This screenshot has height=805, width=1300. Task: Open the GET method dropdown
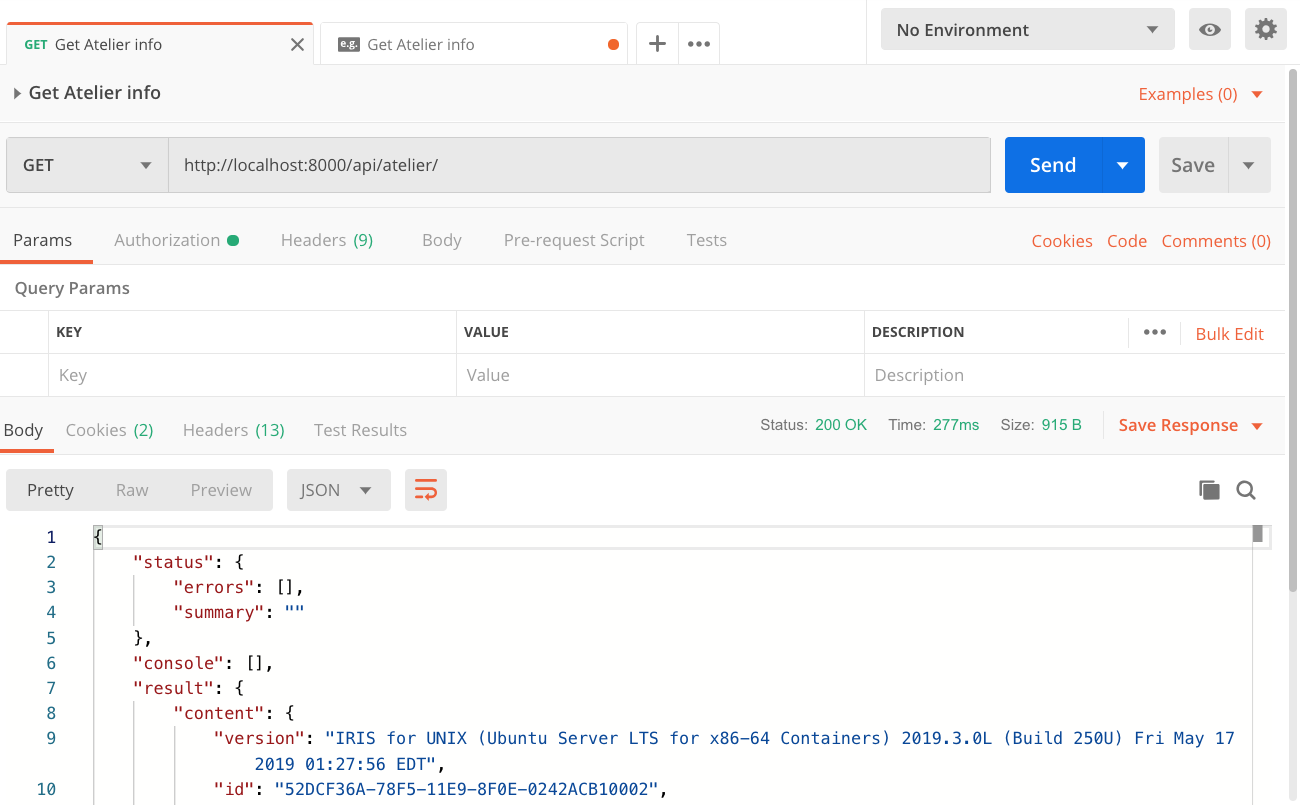pos(87,165)
